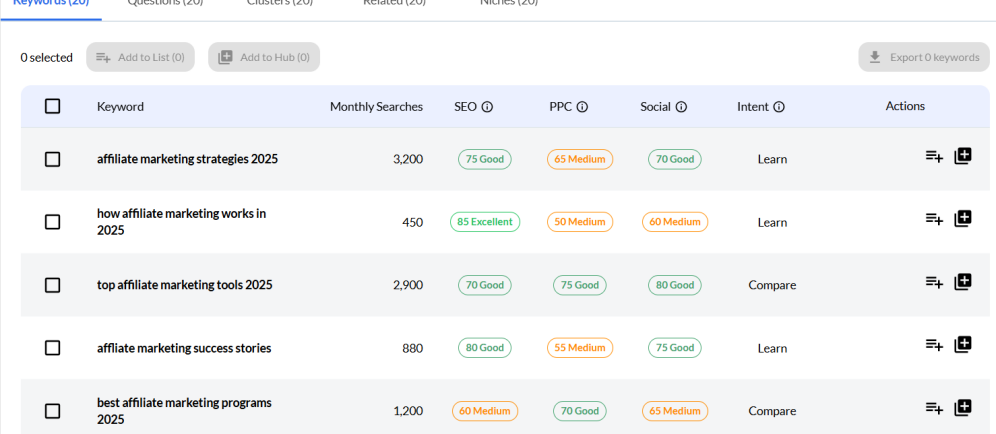
Task: Add 'affiliate marketing strategies 2025' to list icon
Action: click(x=934, y=156)
